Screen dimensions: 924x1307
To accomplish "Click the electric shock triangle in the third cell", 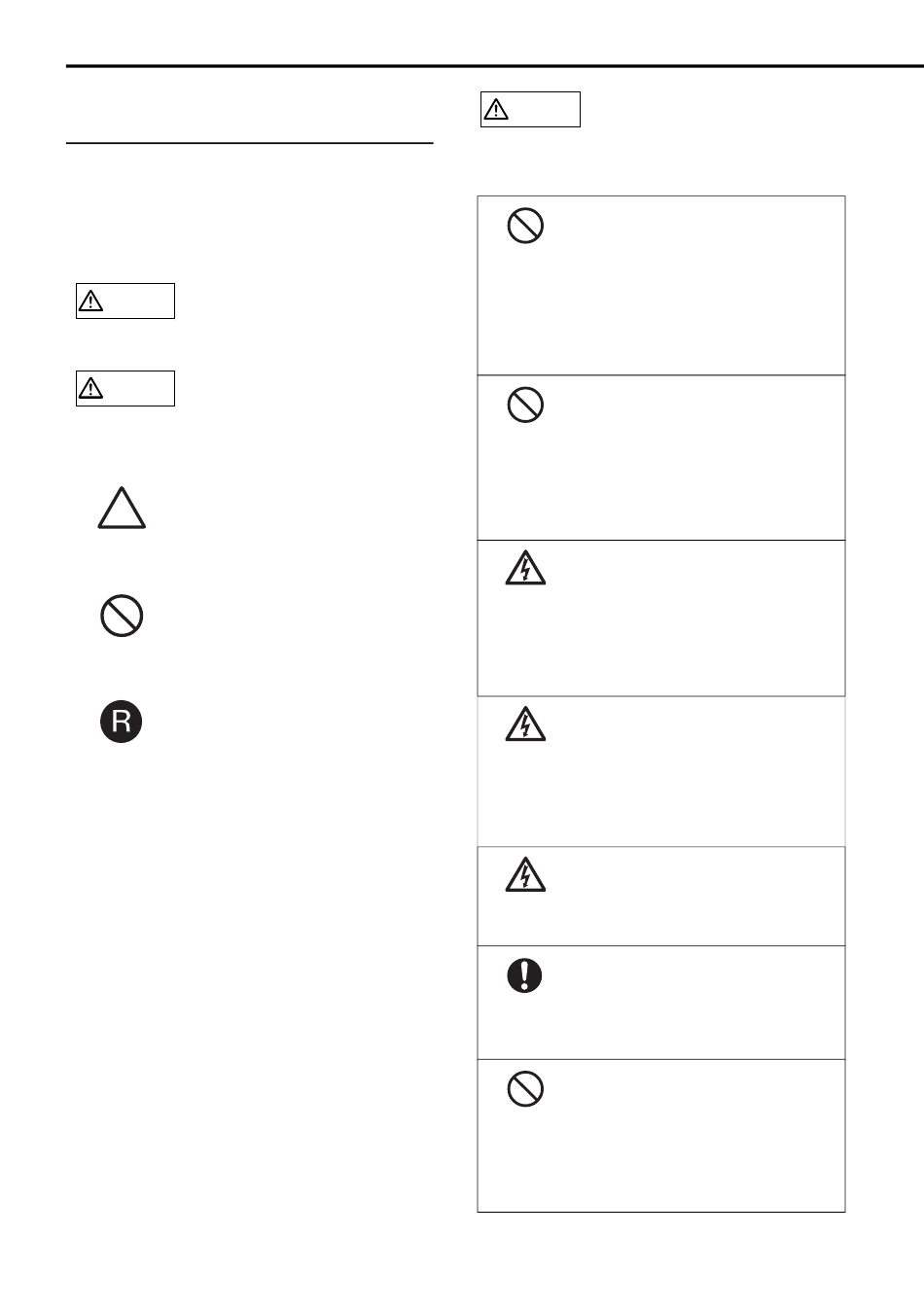I will 525,568.
